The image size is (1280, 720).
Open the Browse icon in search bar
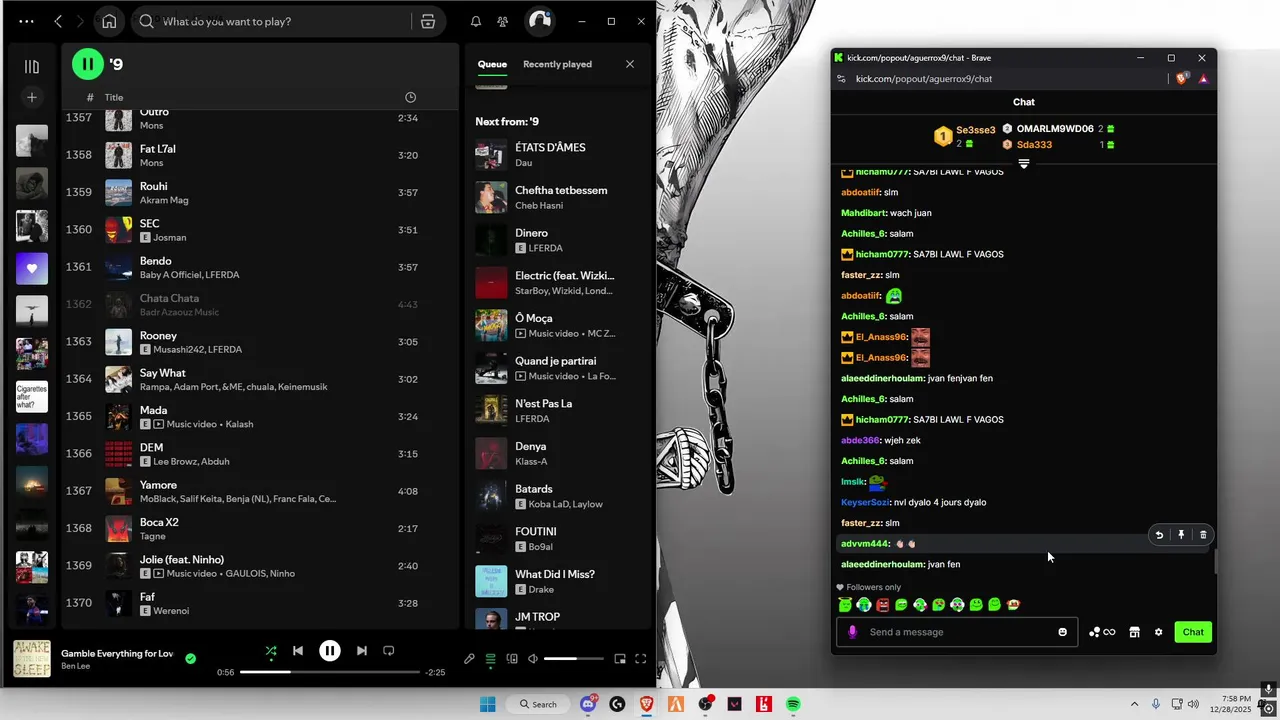(428, 21)
